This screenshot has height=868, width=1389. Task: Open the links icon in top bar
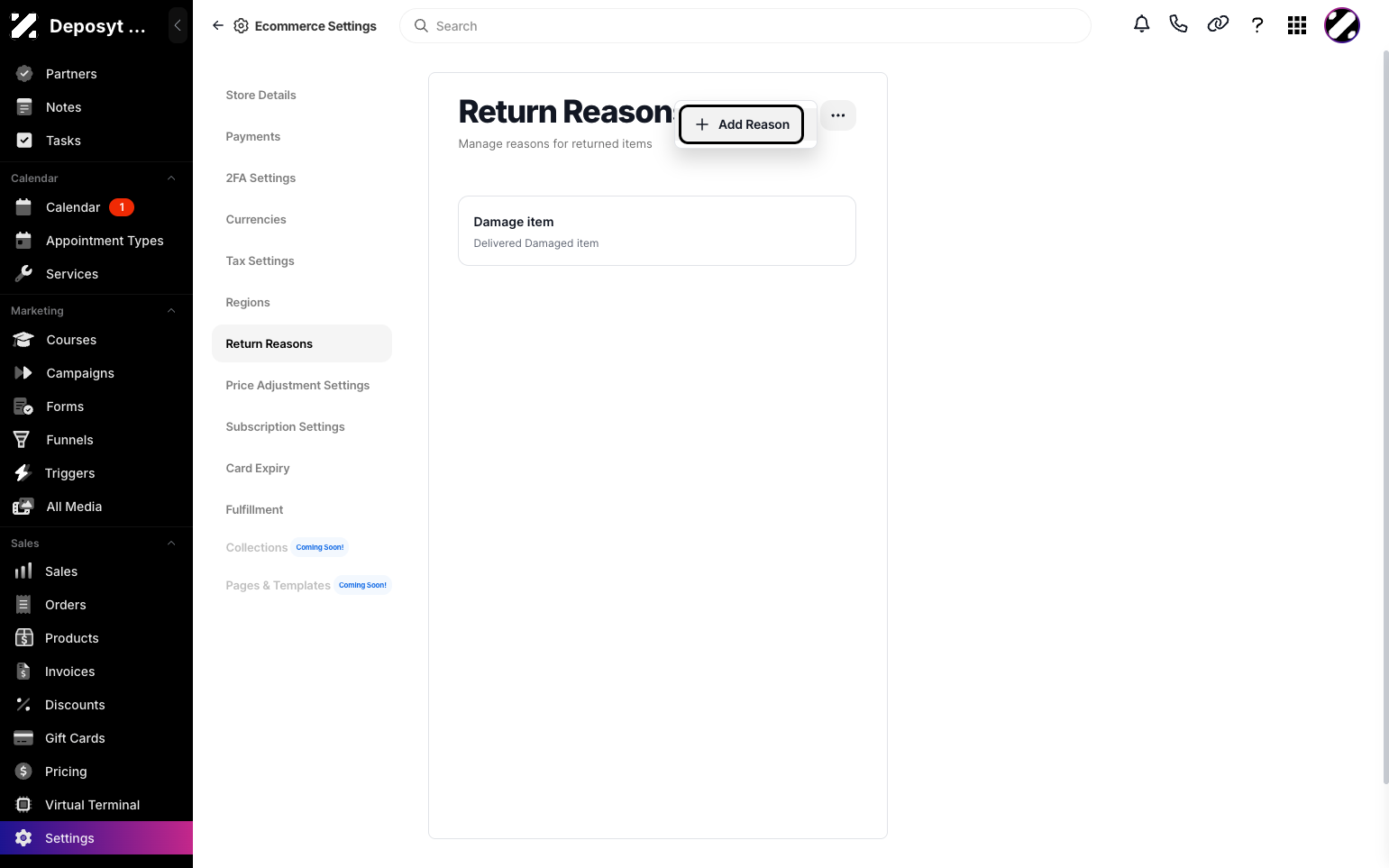1218,25
